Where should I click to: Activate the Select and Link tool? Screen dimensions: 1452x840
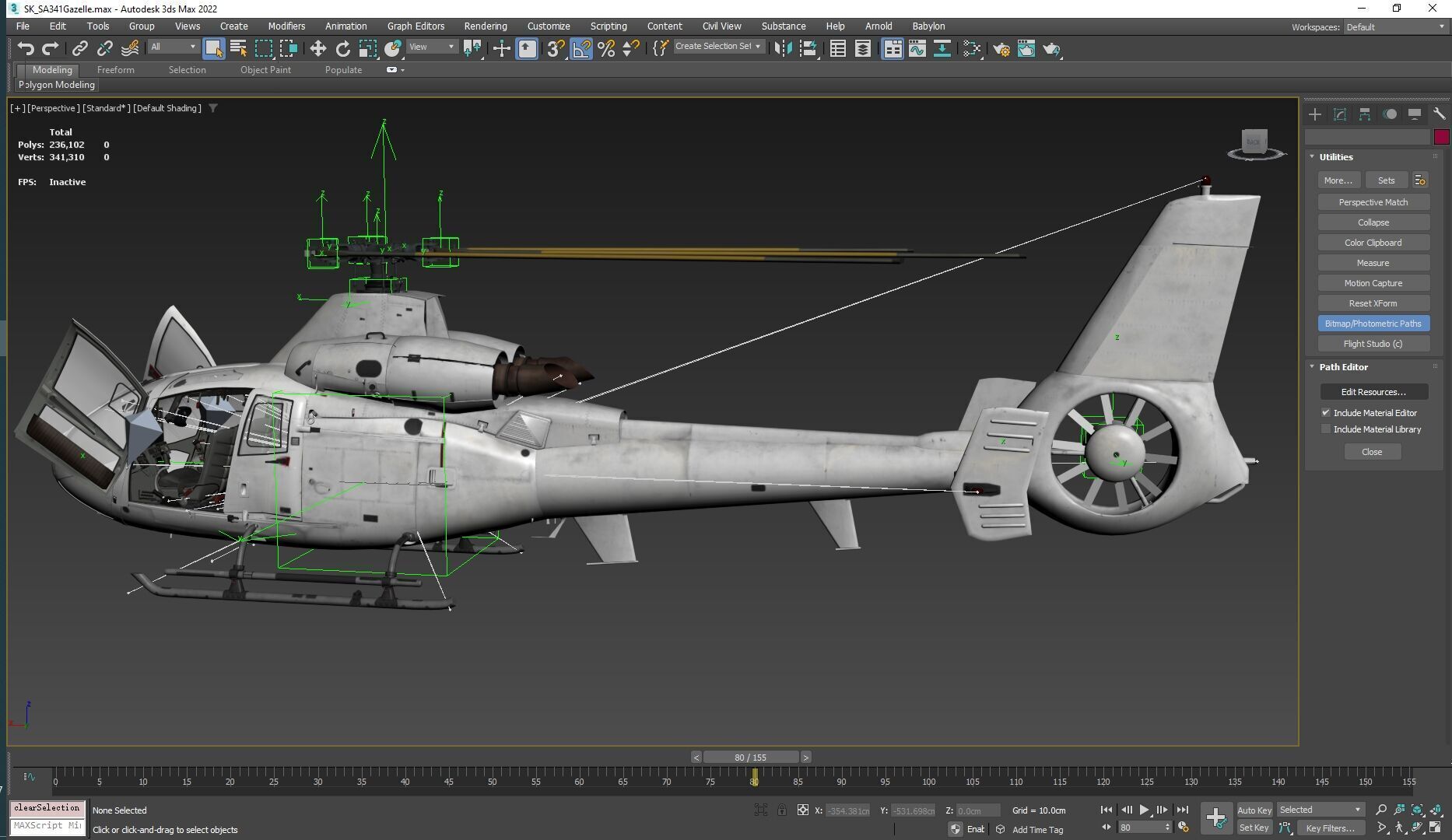click(x=80, y=49)
